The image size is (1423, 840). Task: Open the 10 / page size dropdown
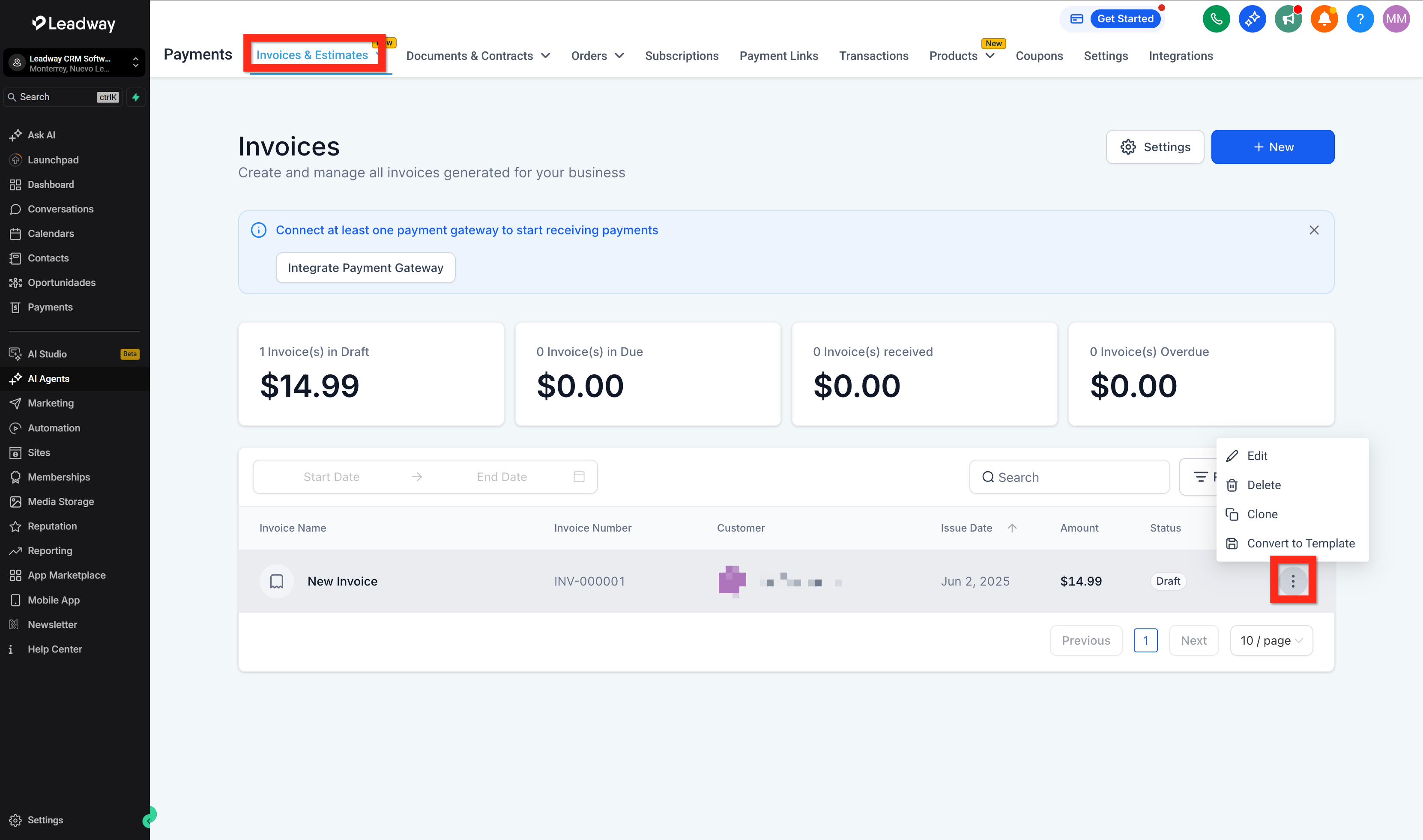[x=1271, y=640]
